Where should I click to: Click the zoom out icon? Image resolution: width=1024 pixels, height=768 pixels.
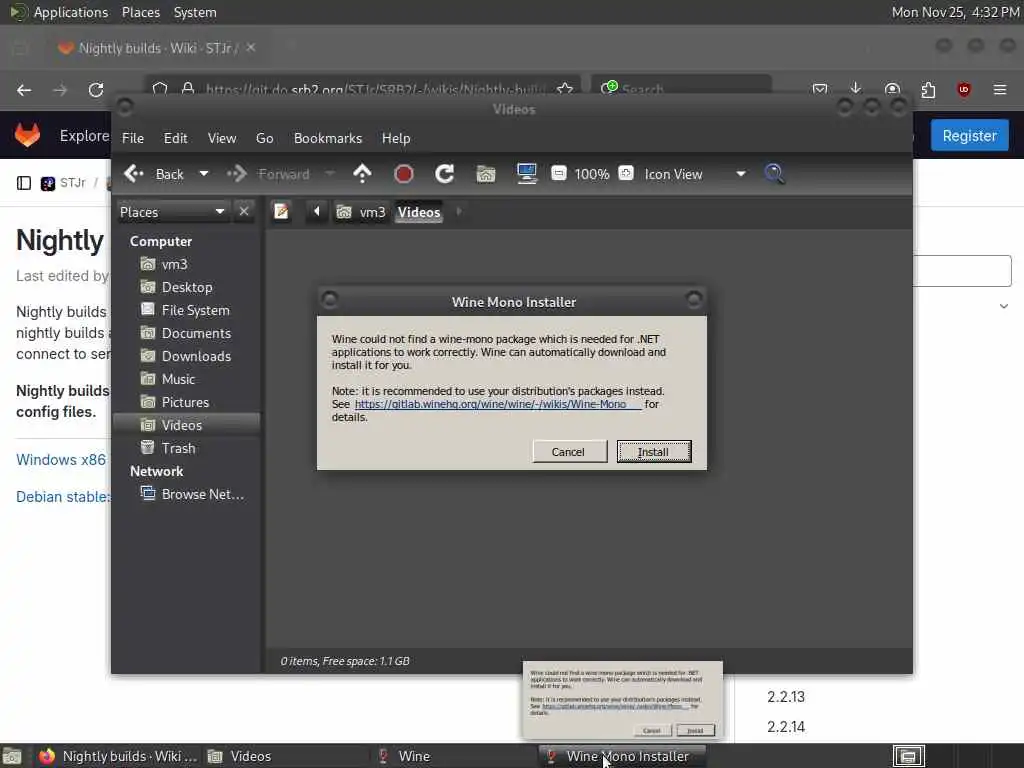(x=558, y=174)
